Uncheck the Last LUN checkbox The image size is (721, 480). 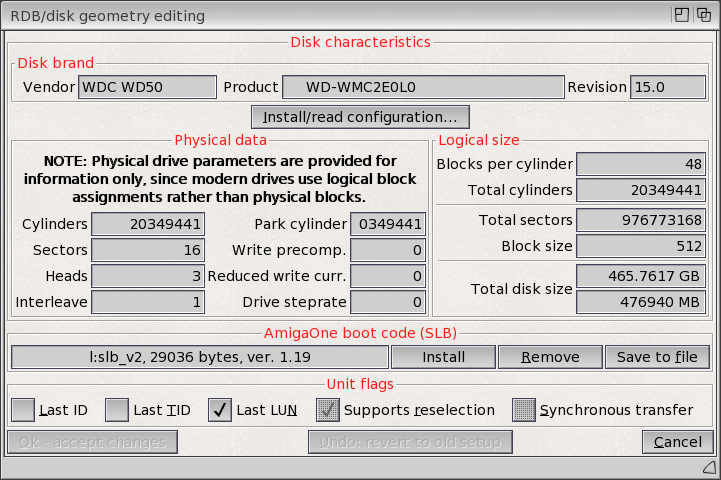click(221, 409)
